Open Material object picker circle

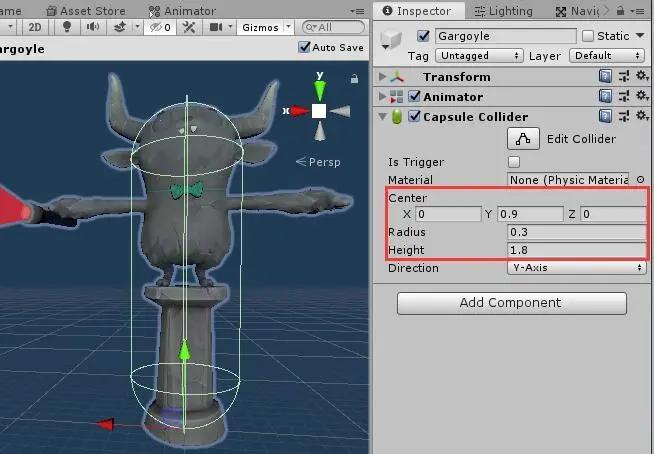point(641,180)
